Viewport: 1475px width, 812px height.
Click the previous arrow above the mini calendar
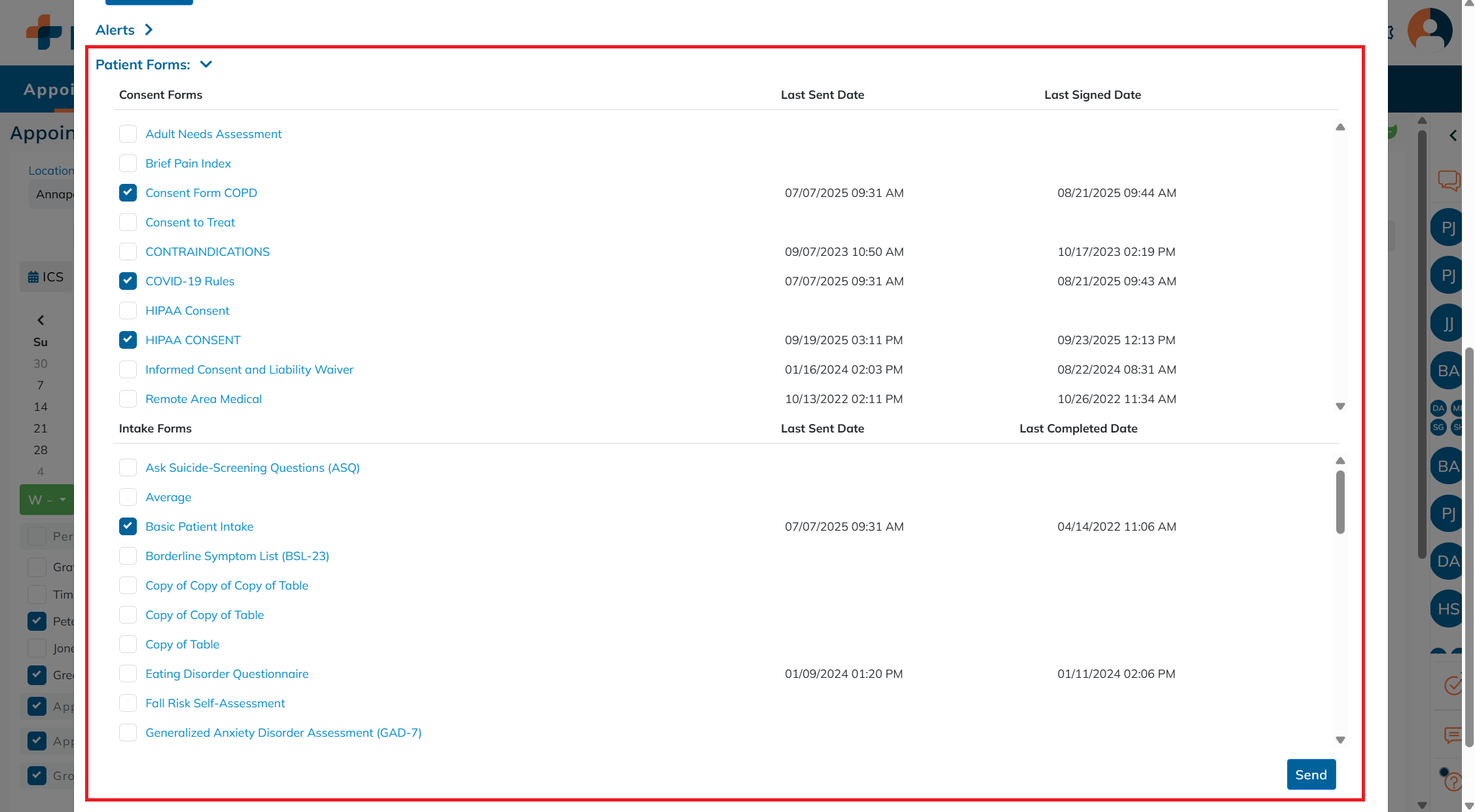tap(40, 320)
